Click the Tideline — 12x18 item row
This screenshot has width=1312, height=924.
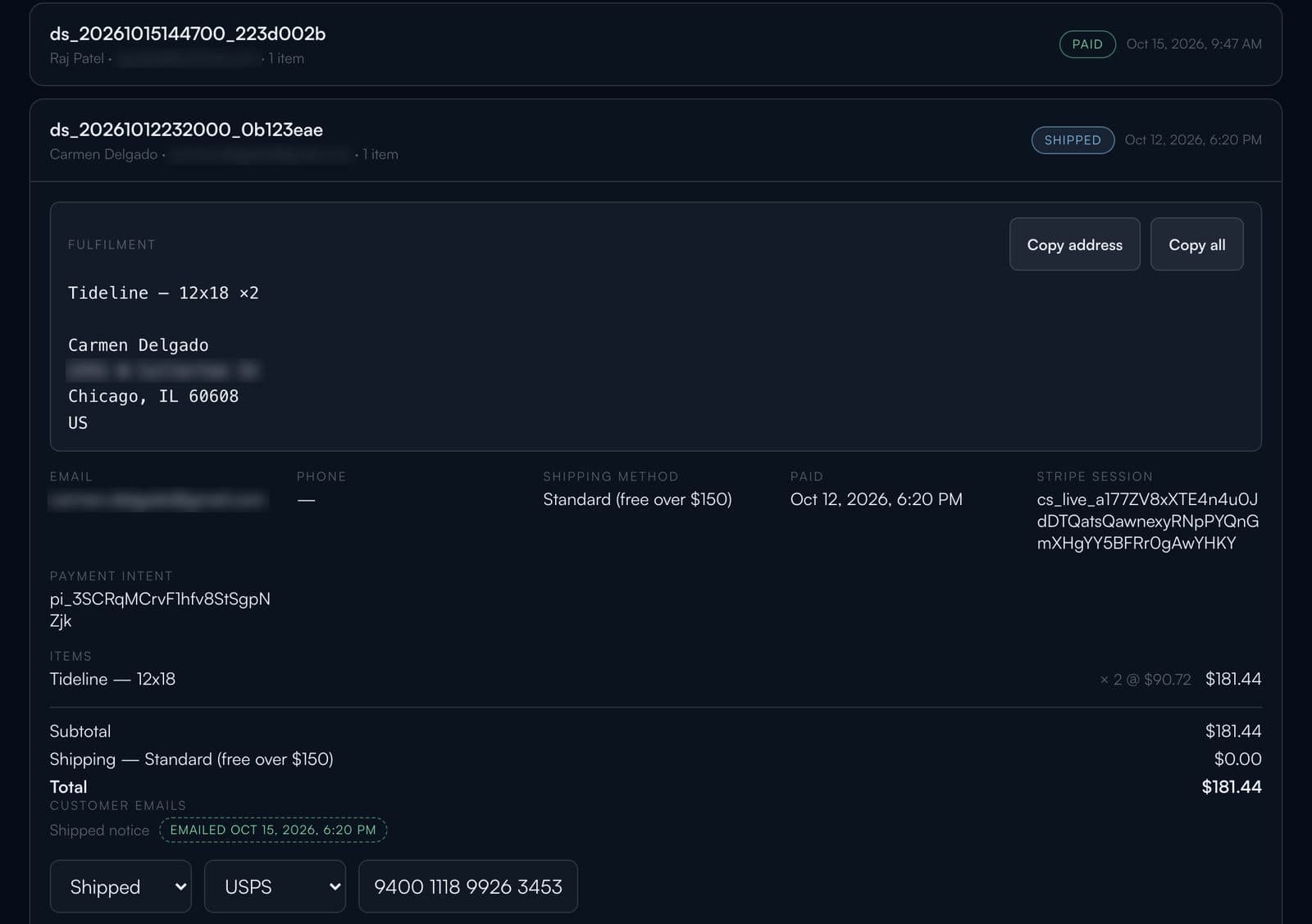click(656, 679)
